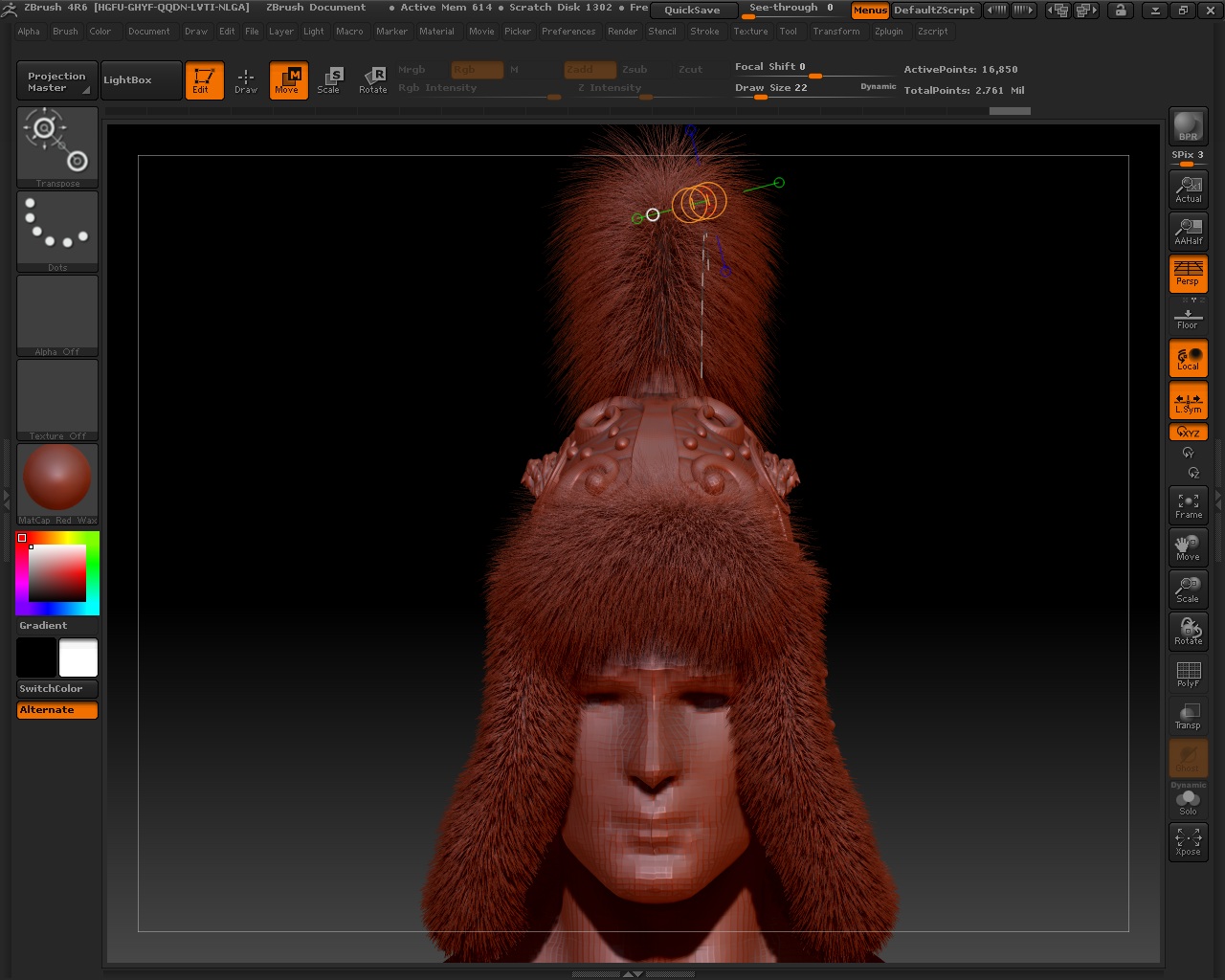Click the right-shelf Move view icon
The height and width of the screenshot is (980, 1225).
[1188, 547]
